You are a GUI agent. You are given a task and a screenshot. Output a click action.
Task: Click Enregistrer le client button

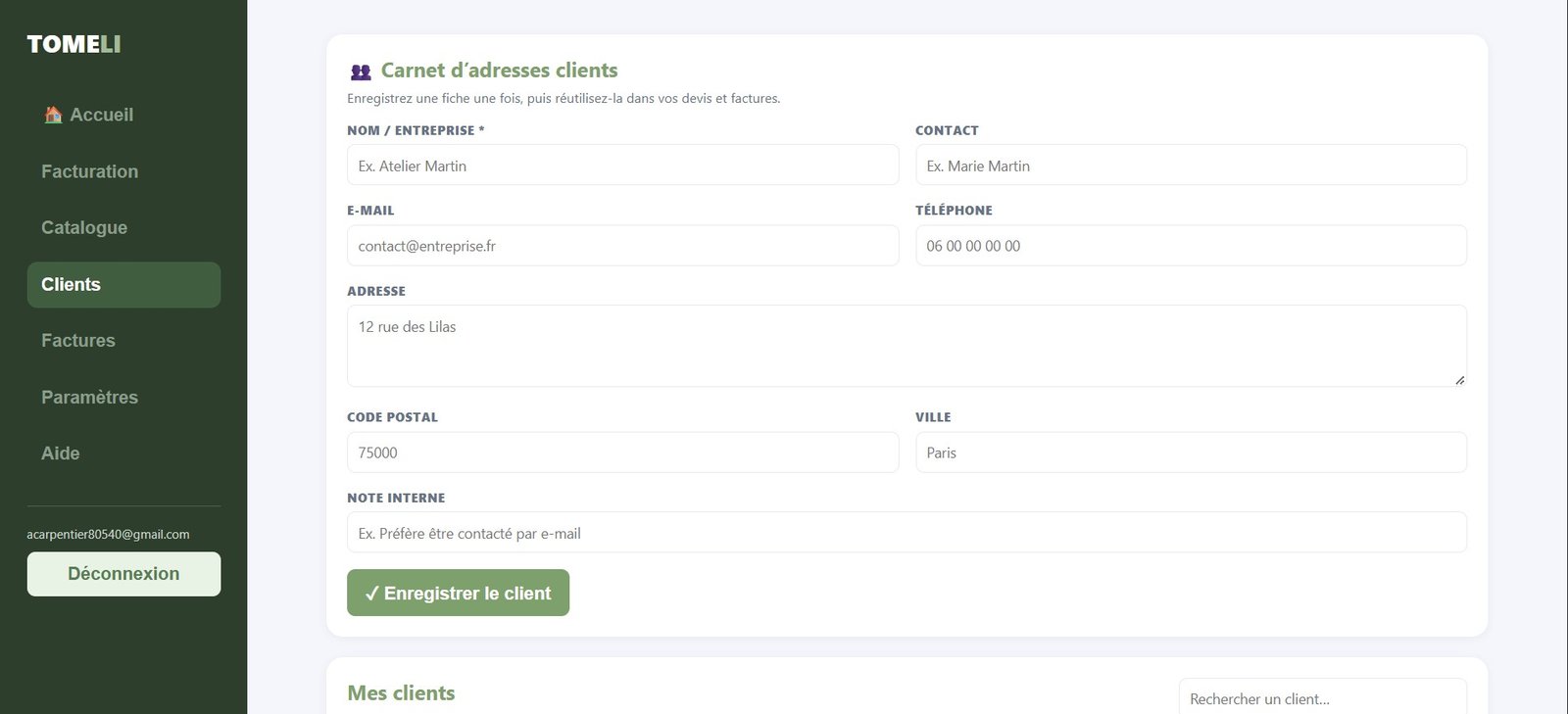(x=458, y=593)
